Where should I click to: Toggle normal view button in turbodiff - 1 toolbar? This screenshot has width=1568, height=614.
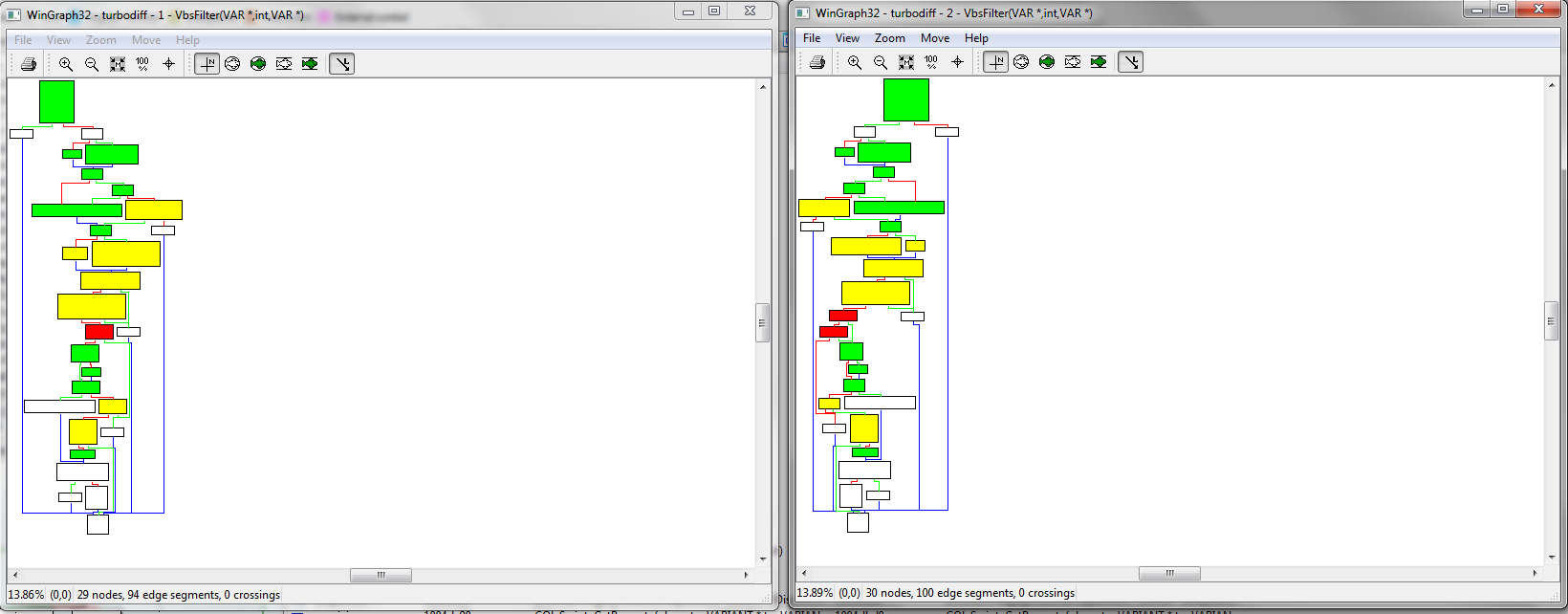[207, 64]
